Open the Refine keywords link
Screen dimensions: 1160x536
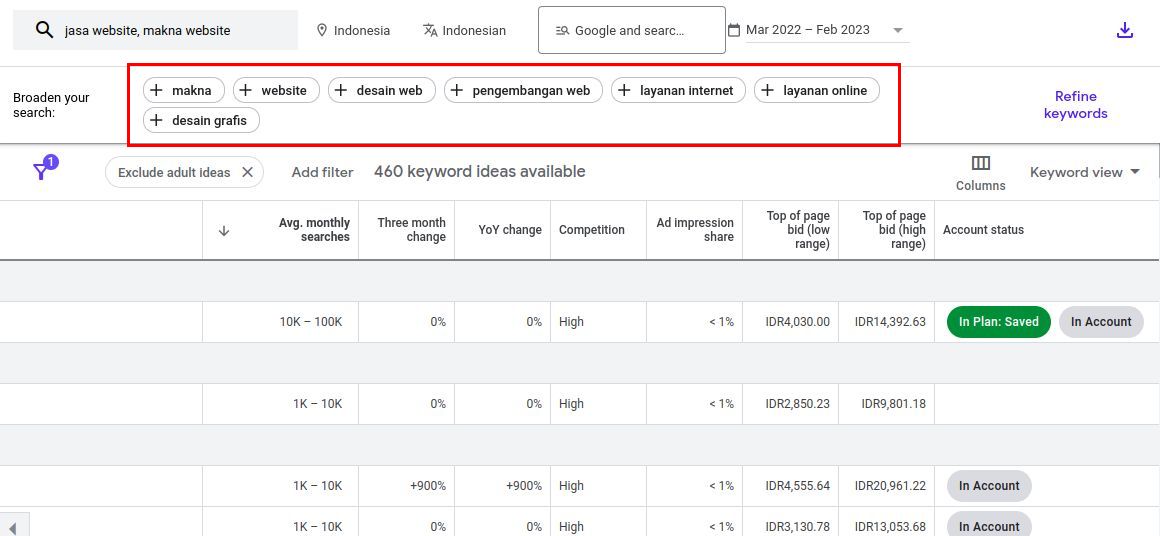click(x=1076, y=105)
